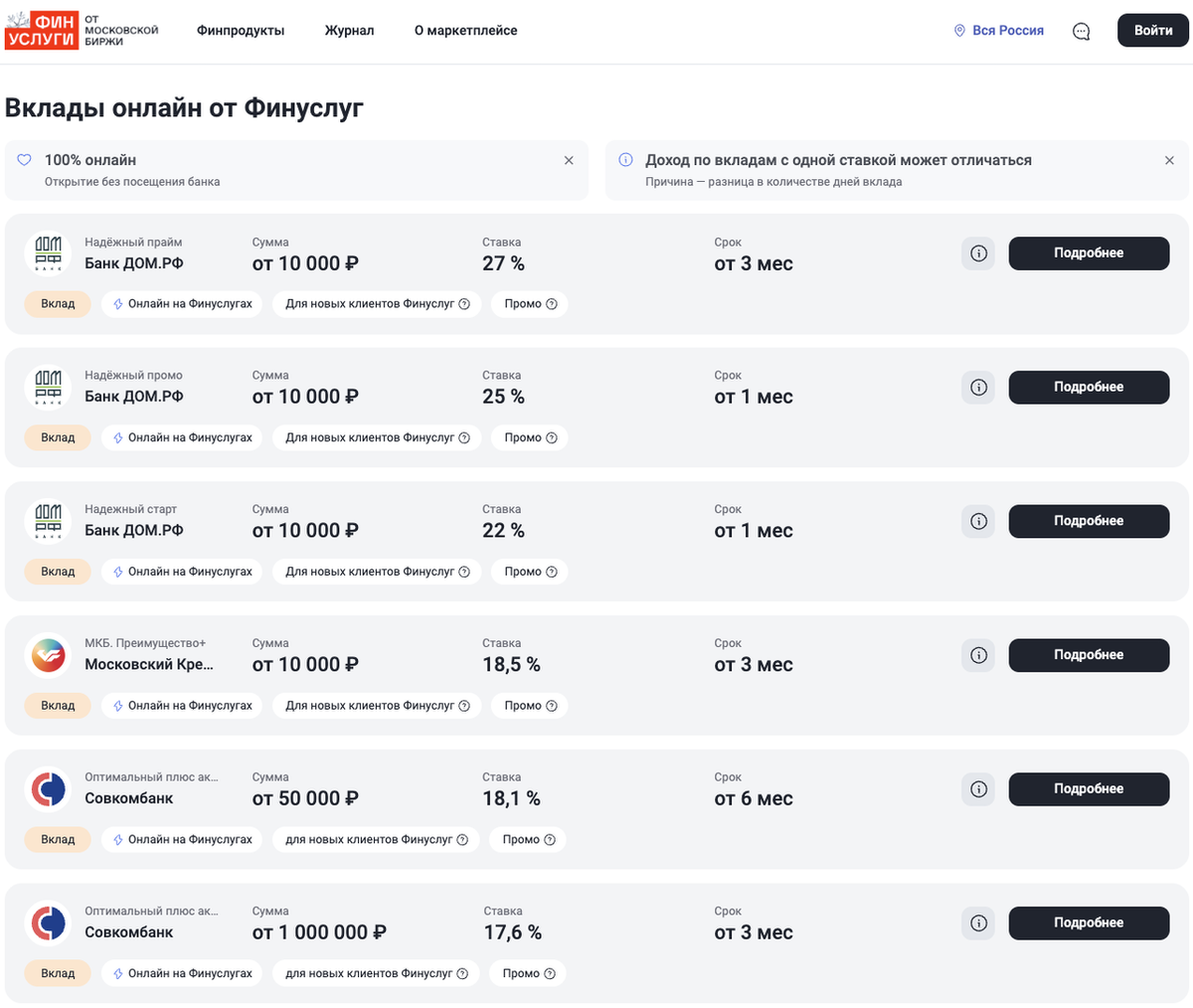The height and width of the screenshot is (1008, 1193).
Task: Click the от 1 000 000 ₽ sum value
Action: coord(319,932)
